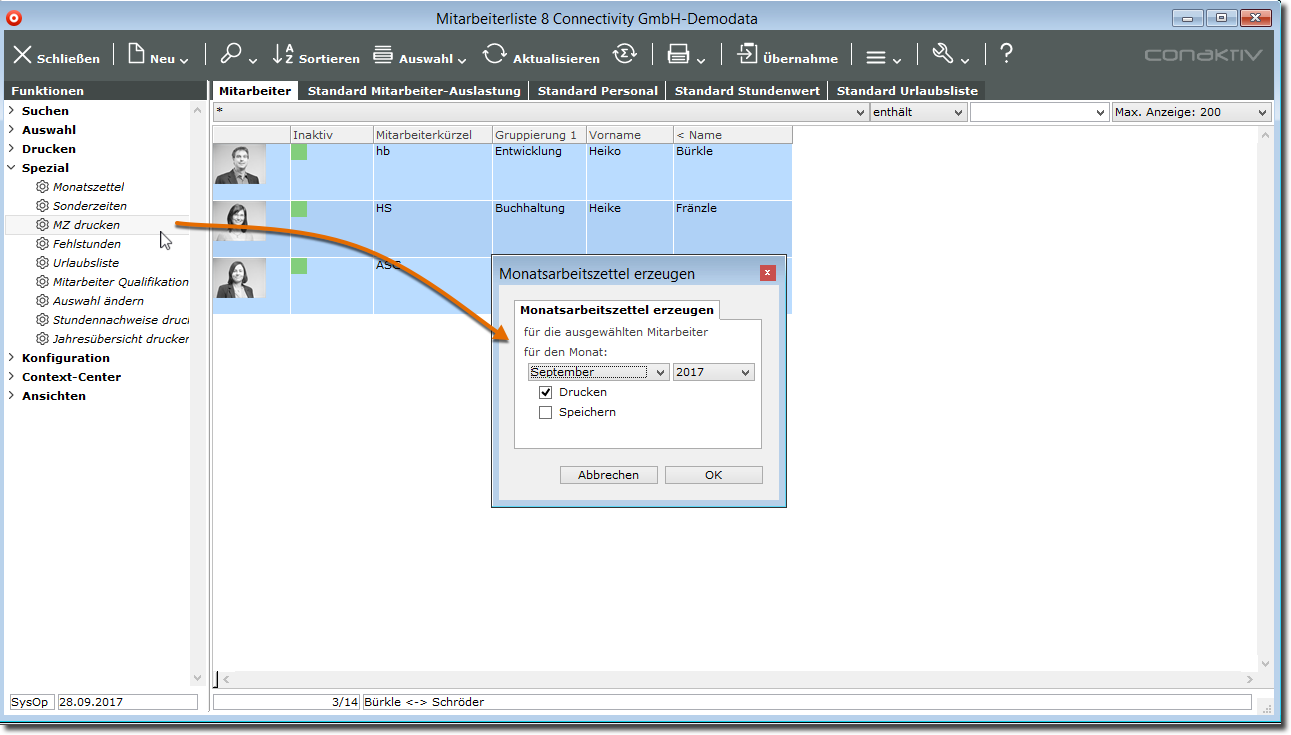Click the question mark help icon
This screenshot has width=1291, height=735.
[1006, 54]
